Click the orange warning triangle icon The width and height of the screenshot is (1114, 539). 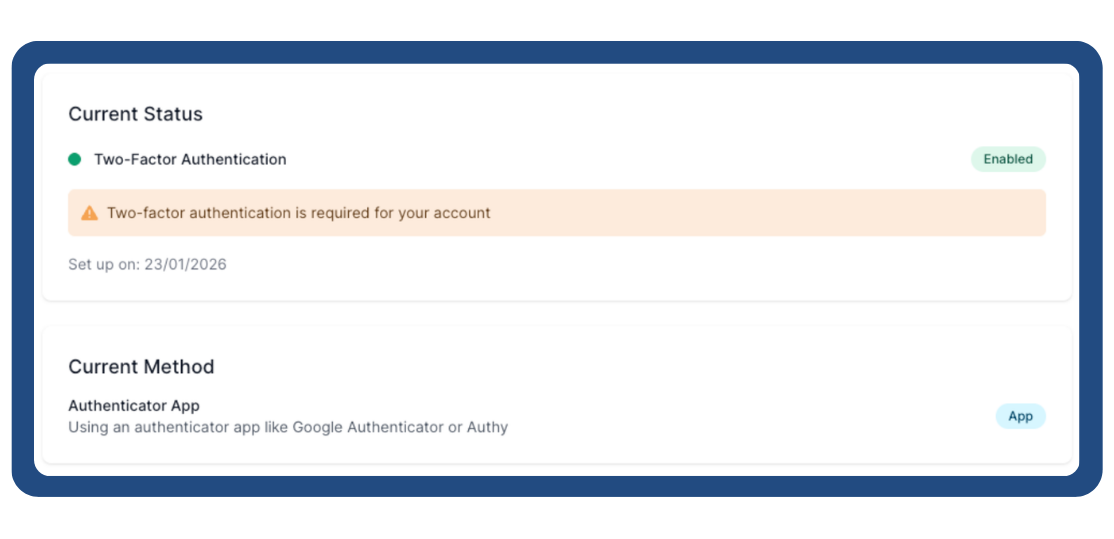click(90, 213)
